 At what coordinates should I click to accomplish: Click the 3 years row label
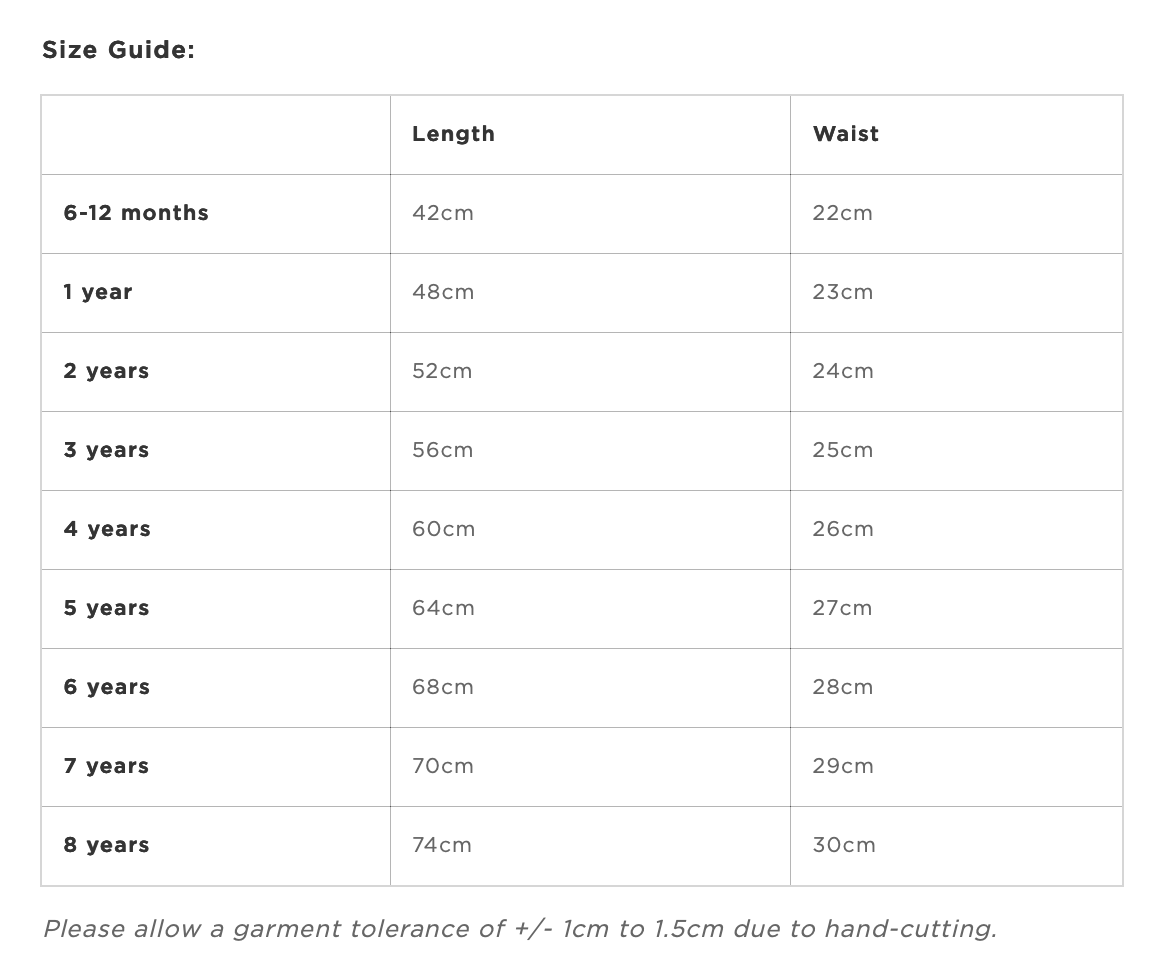coord(106,450)
